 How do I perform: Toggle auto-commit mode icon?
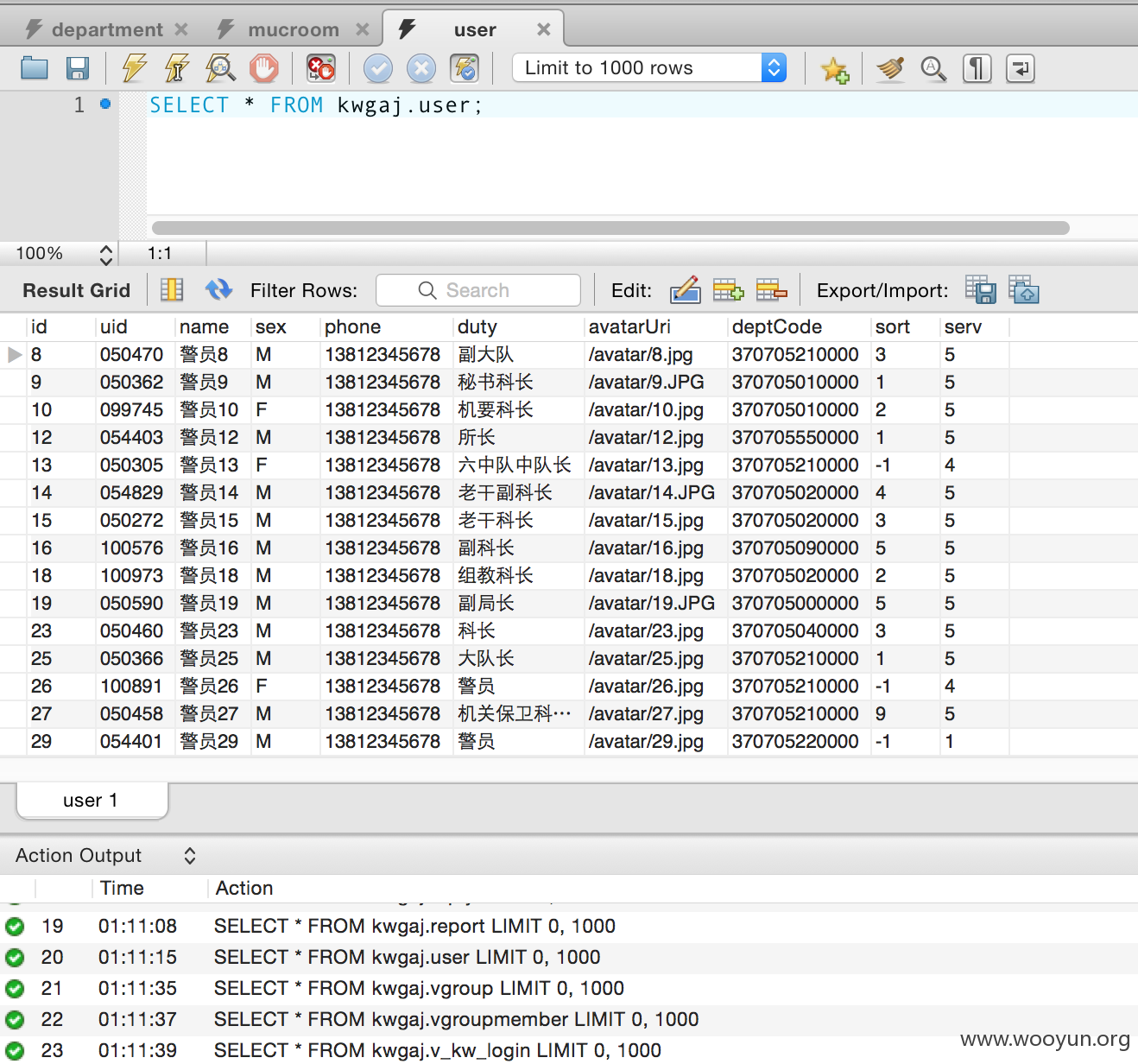[465, 68]
